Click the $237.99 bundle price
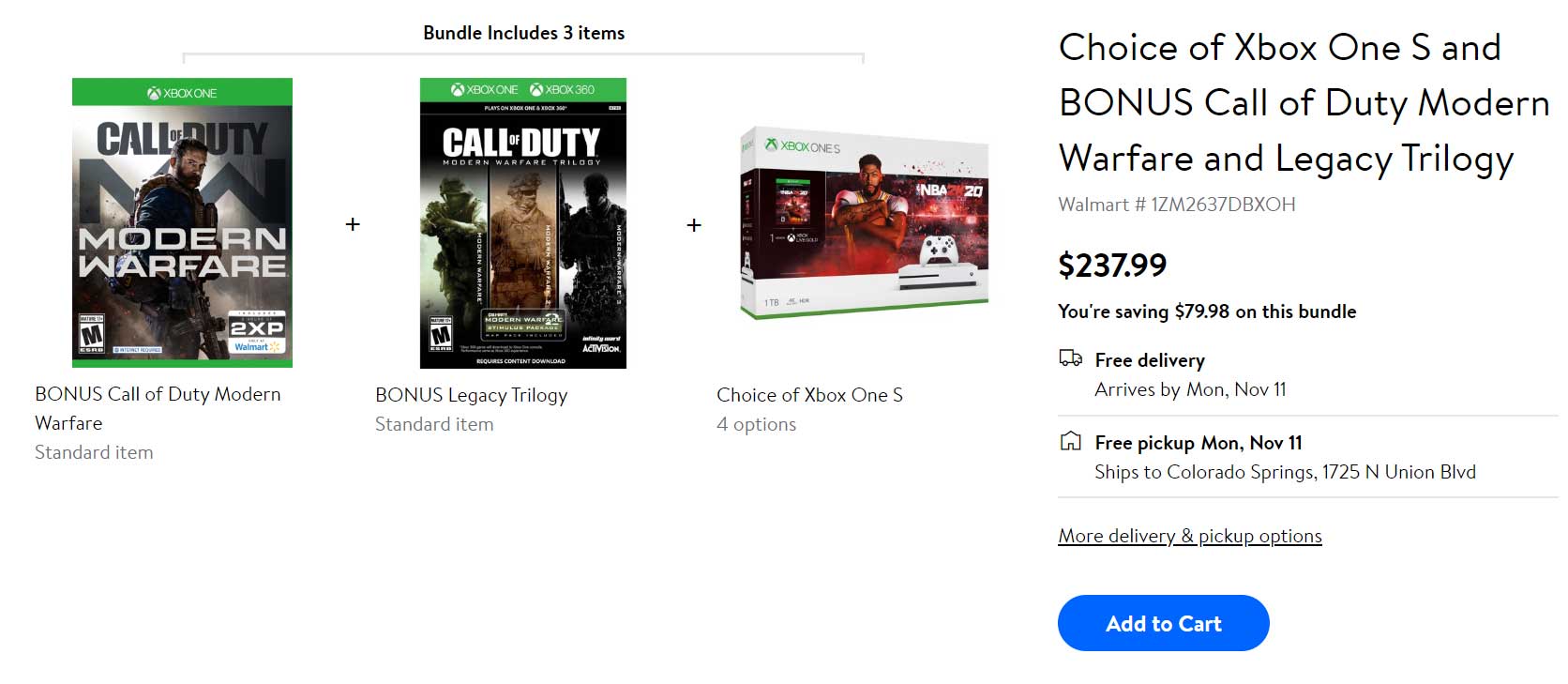 click(1112, 266)
